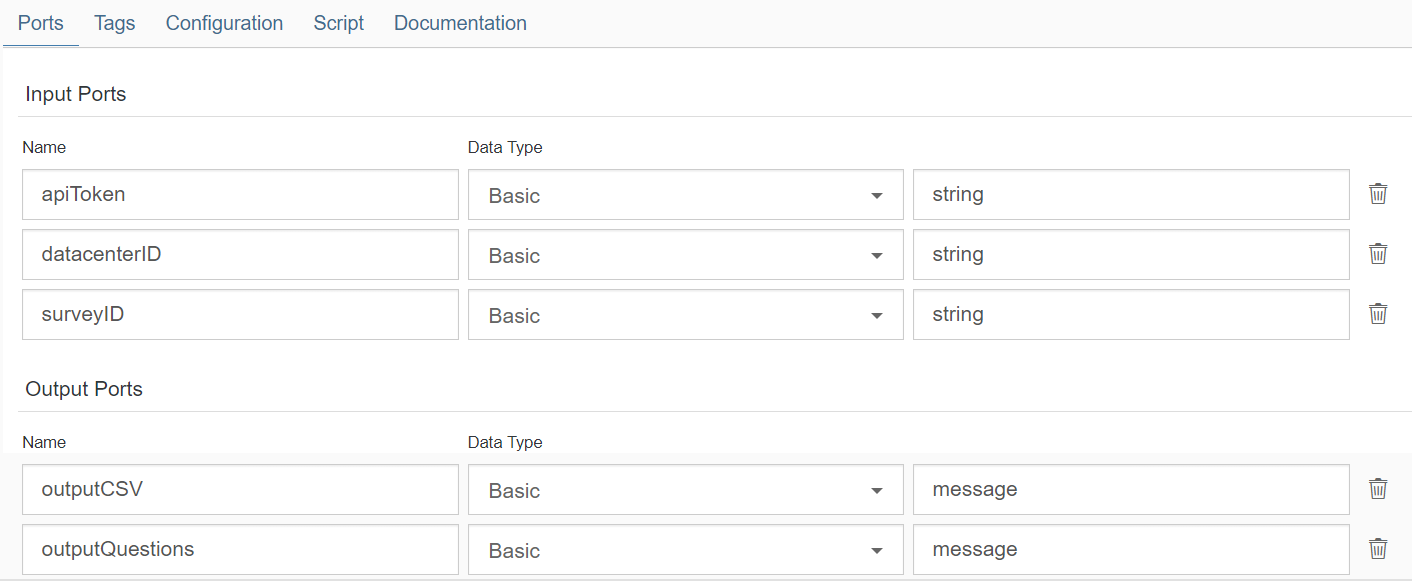
Task: Expand Data Type dropdown for datacenterID
Action: pyautogui.click(x=685, y=255)
